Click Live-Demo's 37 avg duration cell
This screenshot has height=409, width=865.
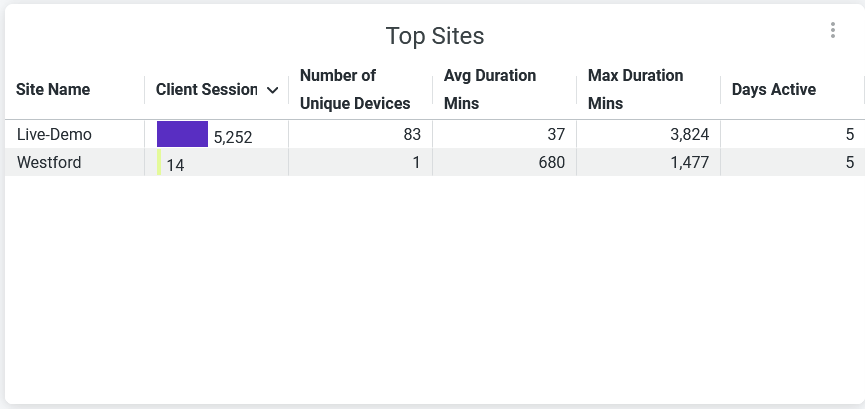(x=556, y=135)
